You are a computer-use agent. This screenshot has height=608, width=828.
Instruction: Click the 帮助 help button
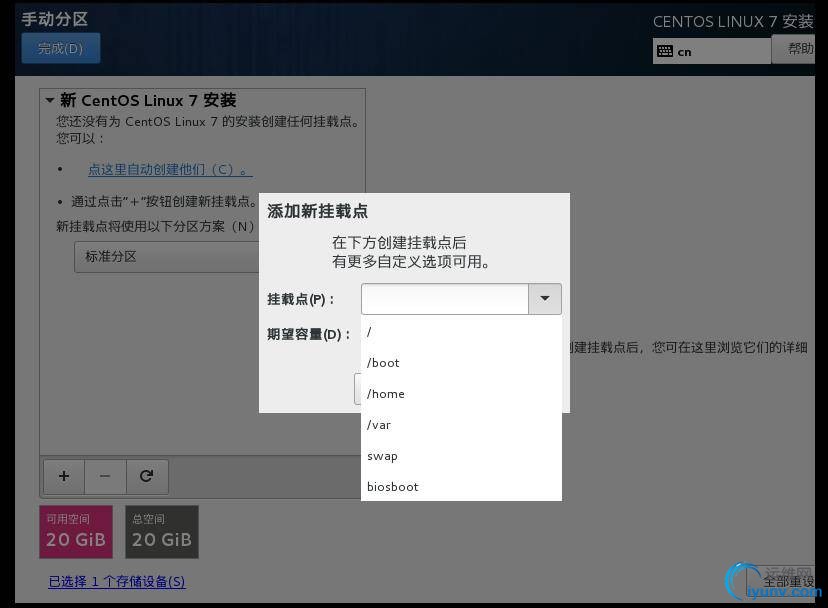[794, 49]
